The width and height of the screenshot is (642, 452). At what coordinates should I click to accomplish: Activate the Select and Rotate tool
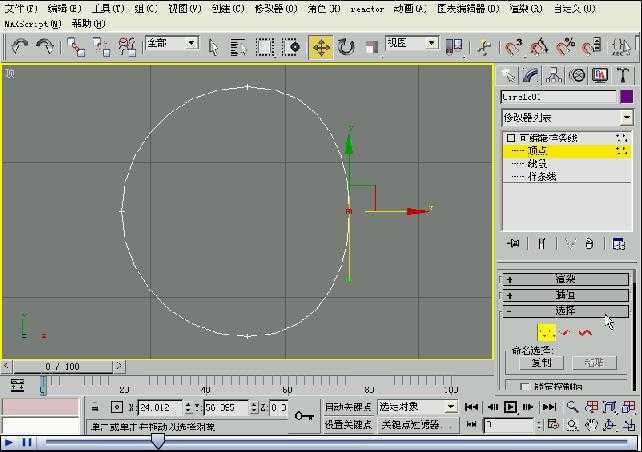(x=346, y=47)
